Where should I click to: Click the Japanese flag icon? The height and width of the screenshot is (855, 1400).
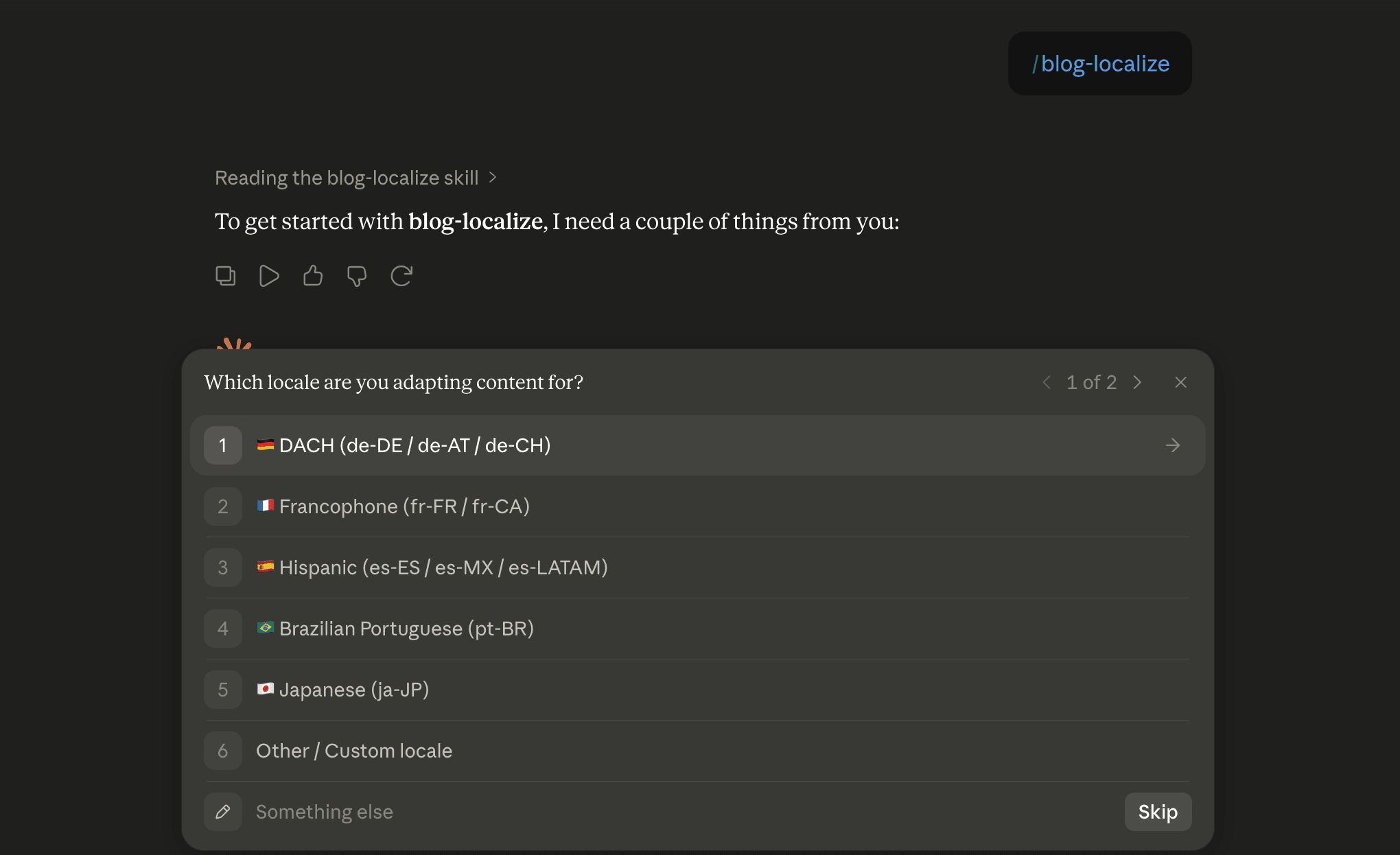(x=266, y=689)
